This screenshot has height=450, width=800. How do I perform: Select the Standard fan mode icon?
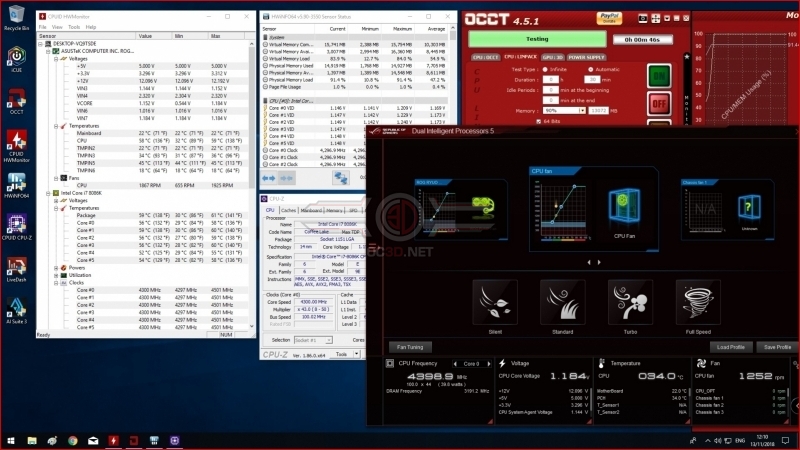pyautogui.click(x=562, y=302)
